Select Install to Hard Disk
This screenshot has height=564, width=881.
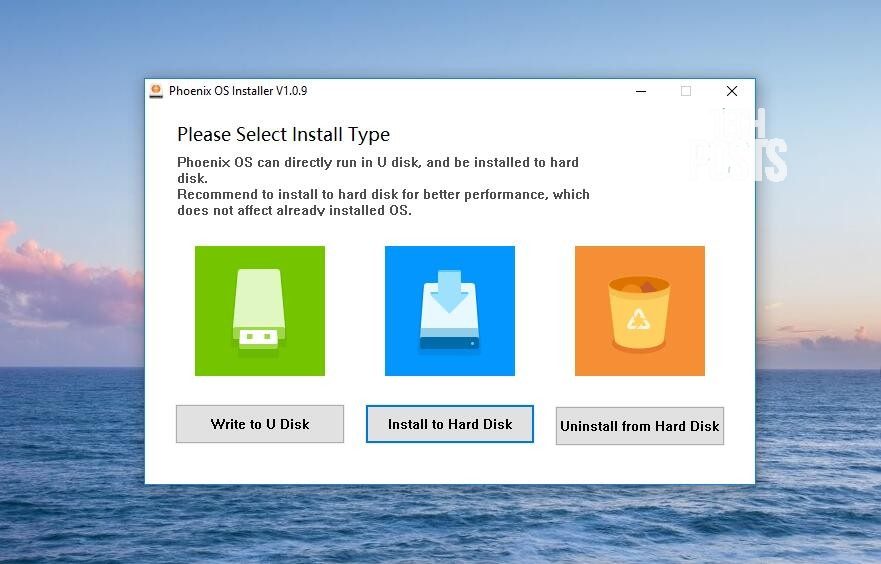449,424
